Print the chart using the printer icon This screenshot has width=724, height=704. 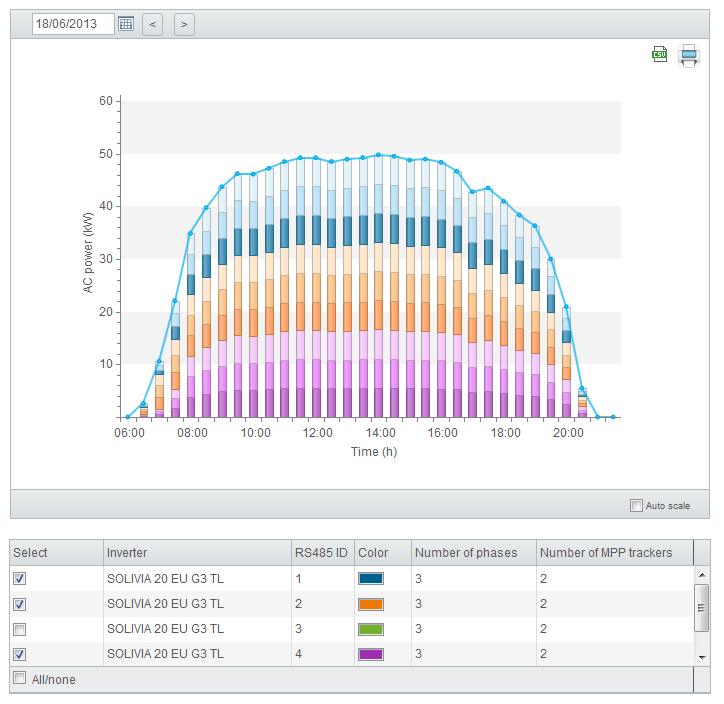pyautogui.click(x=688, y=55)
